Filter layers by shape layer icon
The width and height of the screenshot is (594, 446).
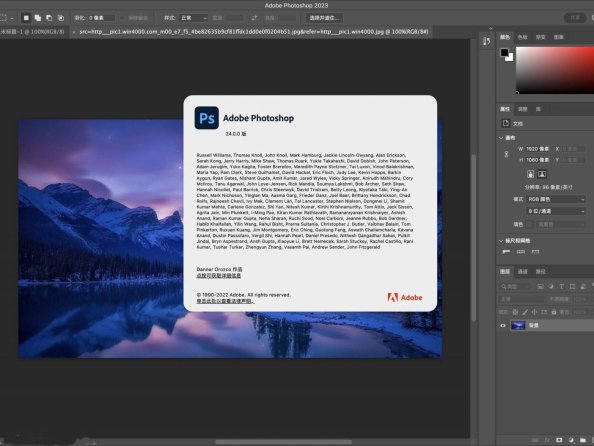tap(572, 286)
